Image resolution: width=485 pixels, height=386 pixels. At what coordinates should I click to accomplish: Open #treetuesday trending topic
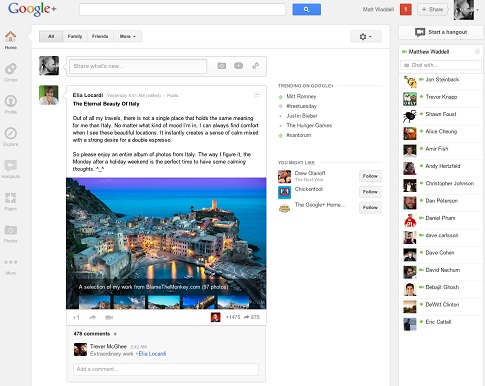pos(302,106)
